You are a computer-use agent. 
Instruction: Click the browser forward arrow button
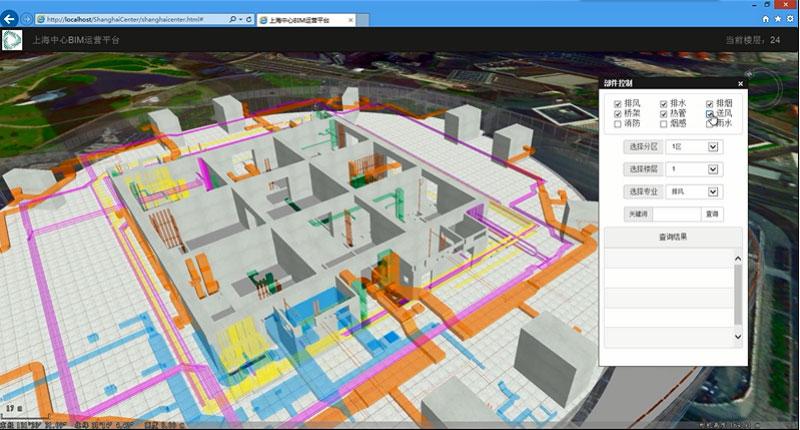[x=27, y=19]
